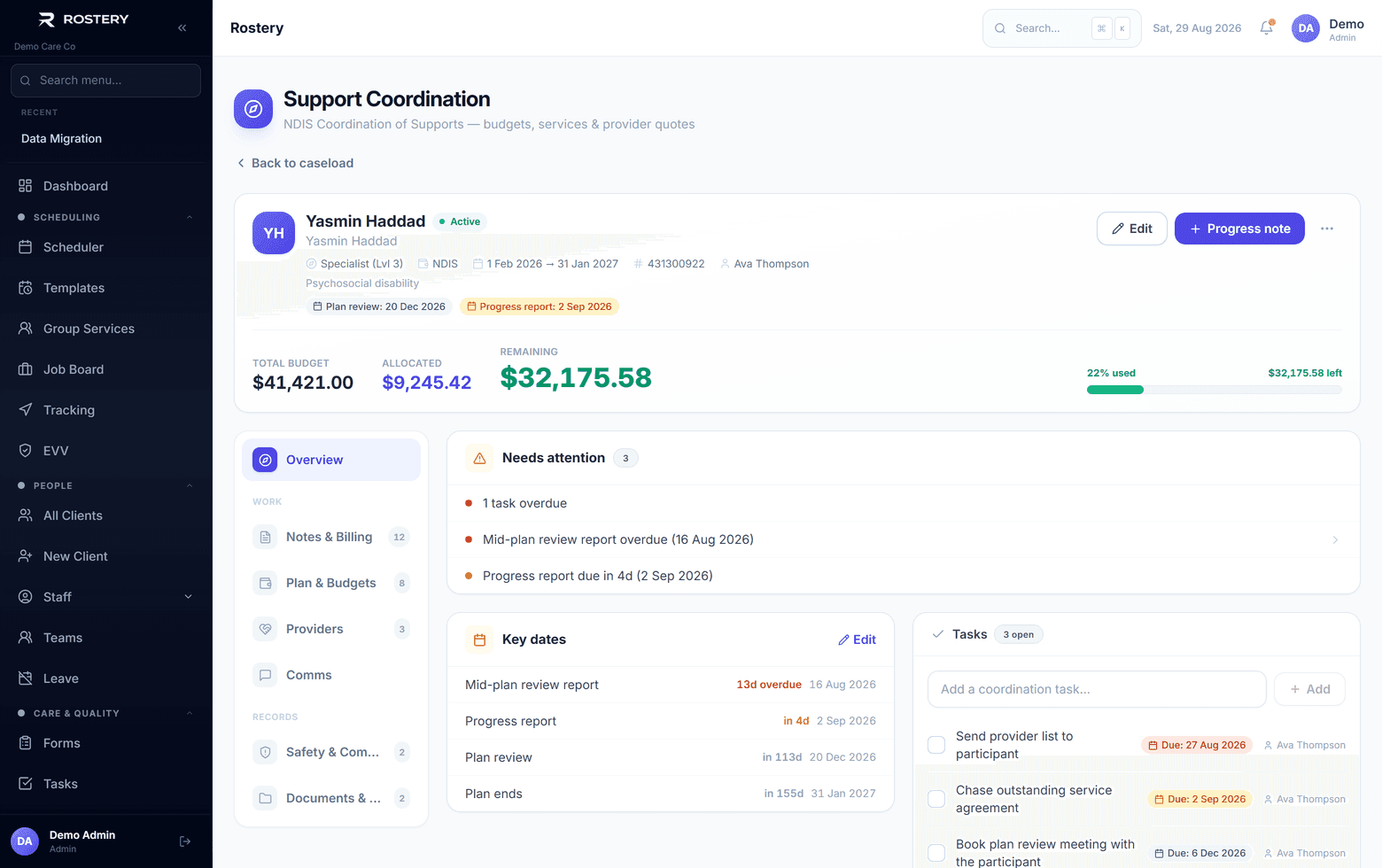The width and height of the screenshot is (1382, 868).
Task: Click Edit on the client header
Action: pos(1132,229)
